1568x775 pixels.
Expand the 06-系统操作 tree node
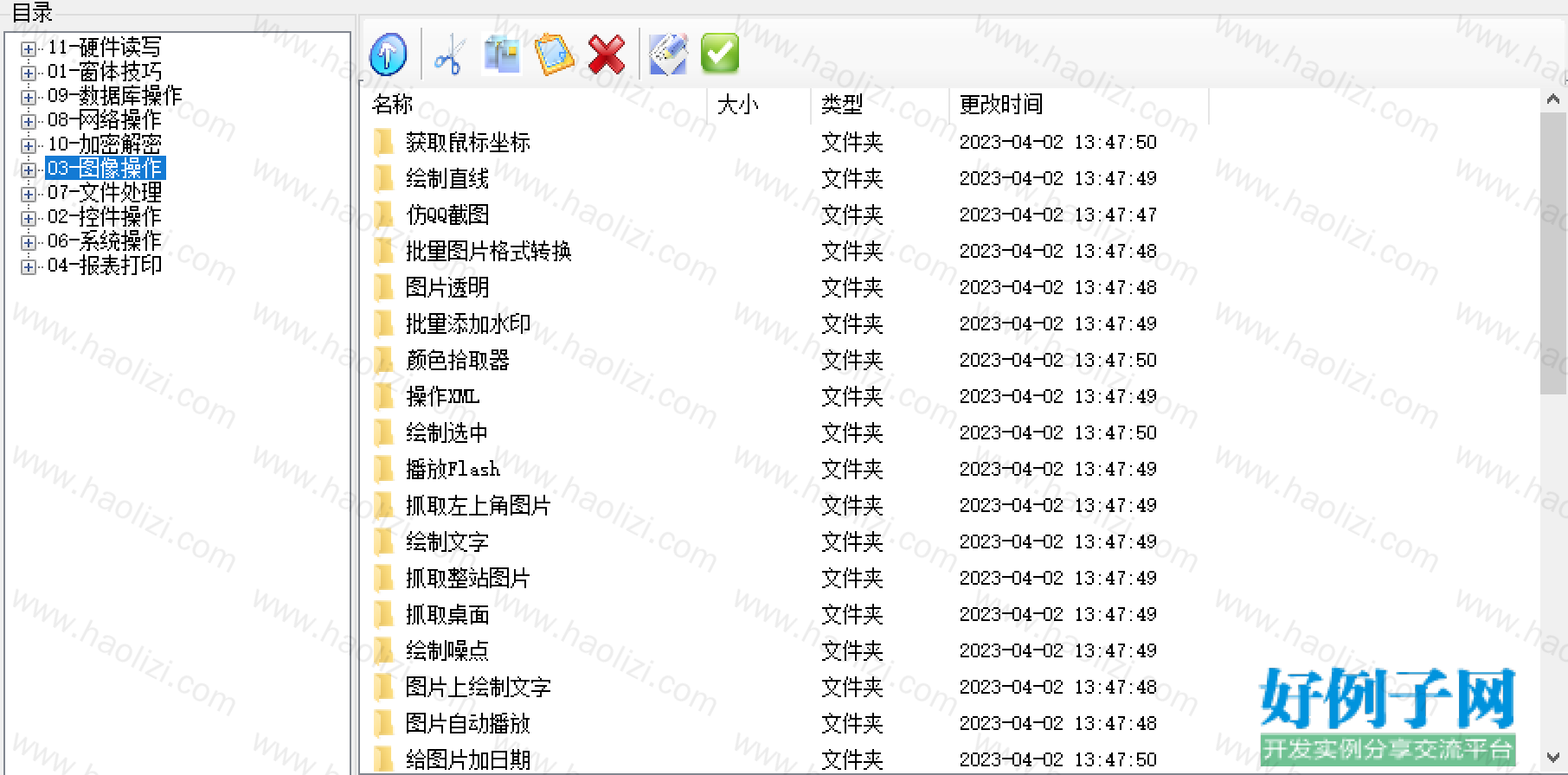[x=29, y=243]
